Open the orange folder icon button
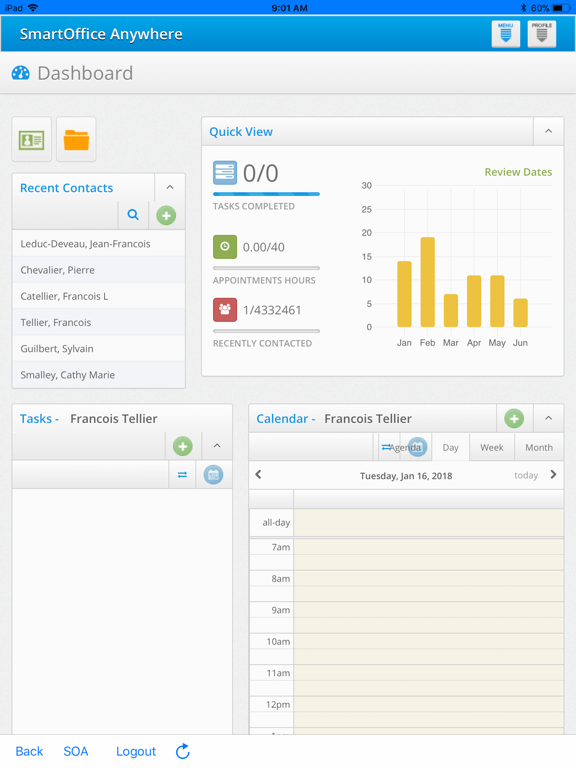The height and width of the screenshot is (768, 576). pyautogui.click(x=76, y=140)
